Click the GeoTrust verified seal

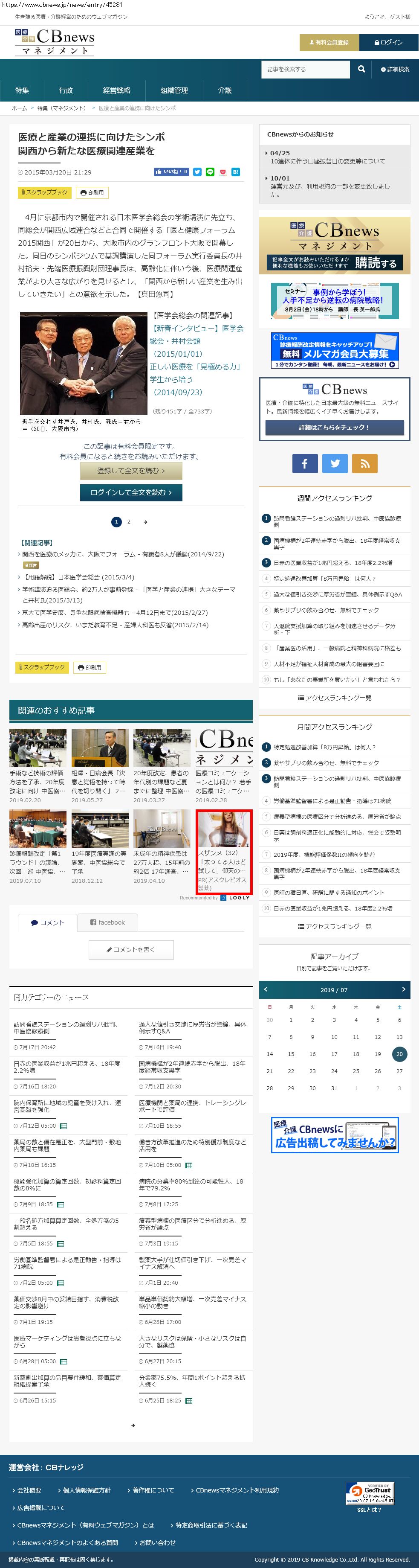[x=370, y=1493]
